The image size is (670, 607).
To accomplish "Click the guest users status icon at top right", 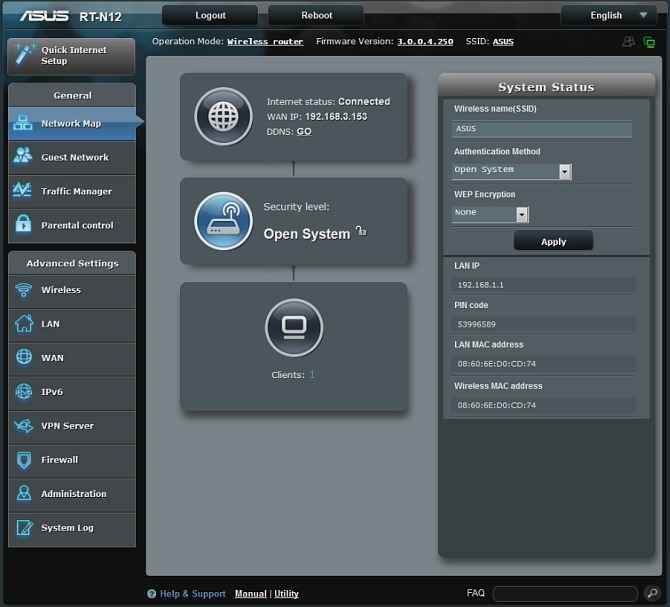I will click(628, 41).
